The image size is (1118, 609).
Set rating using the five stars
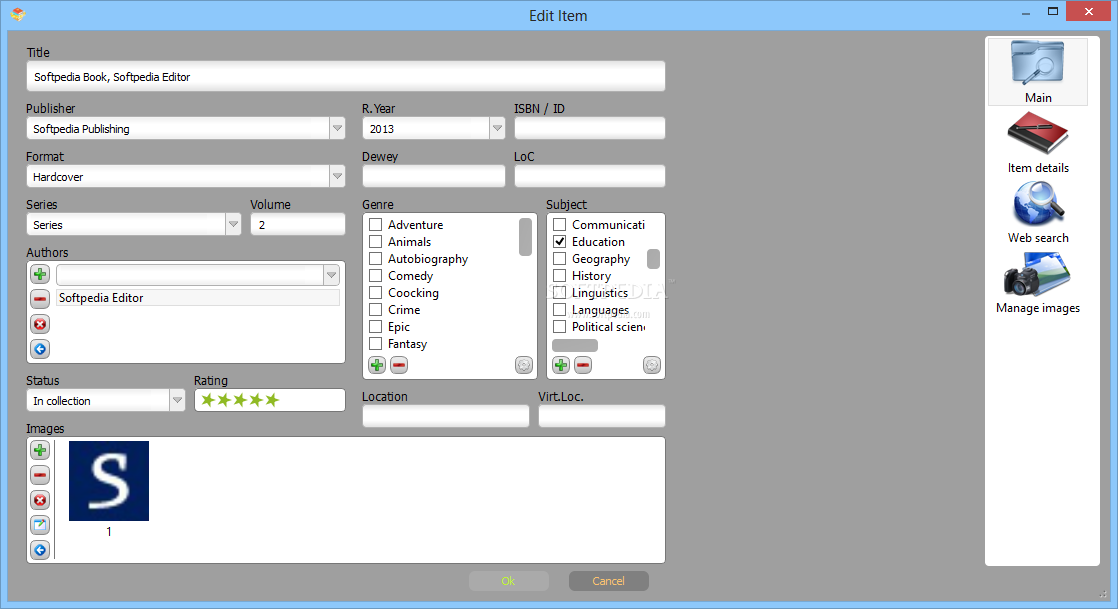(x=240, y=400)
